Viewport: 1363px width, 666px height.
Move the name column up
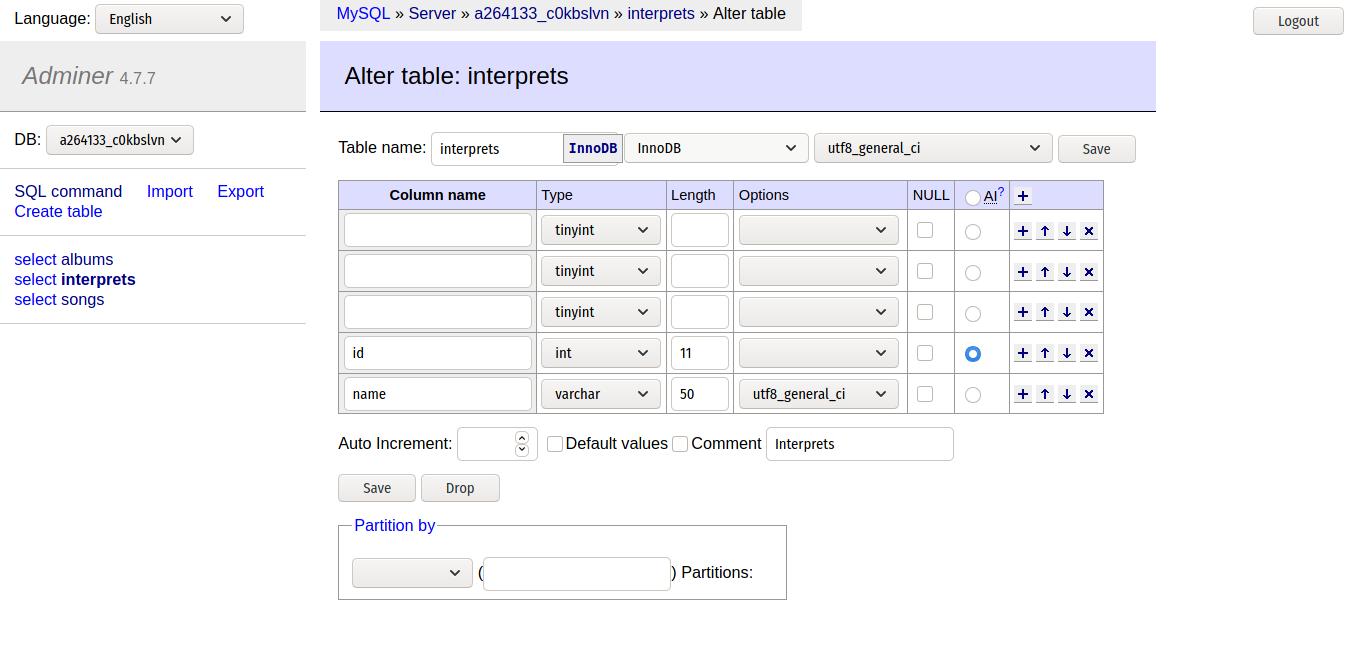[x=1044, y=394]
